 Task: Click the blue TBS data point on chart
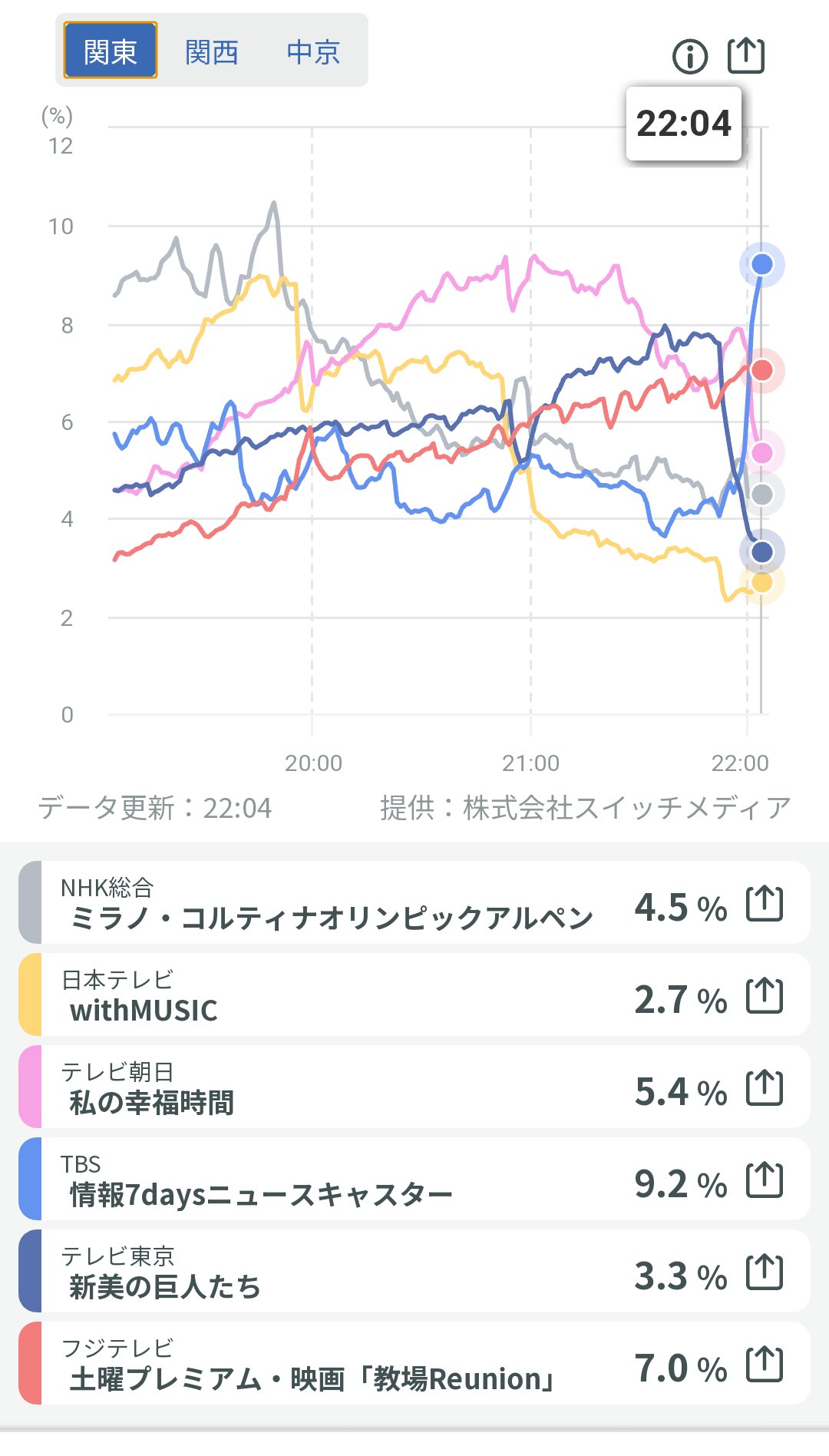[761, 264]
